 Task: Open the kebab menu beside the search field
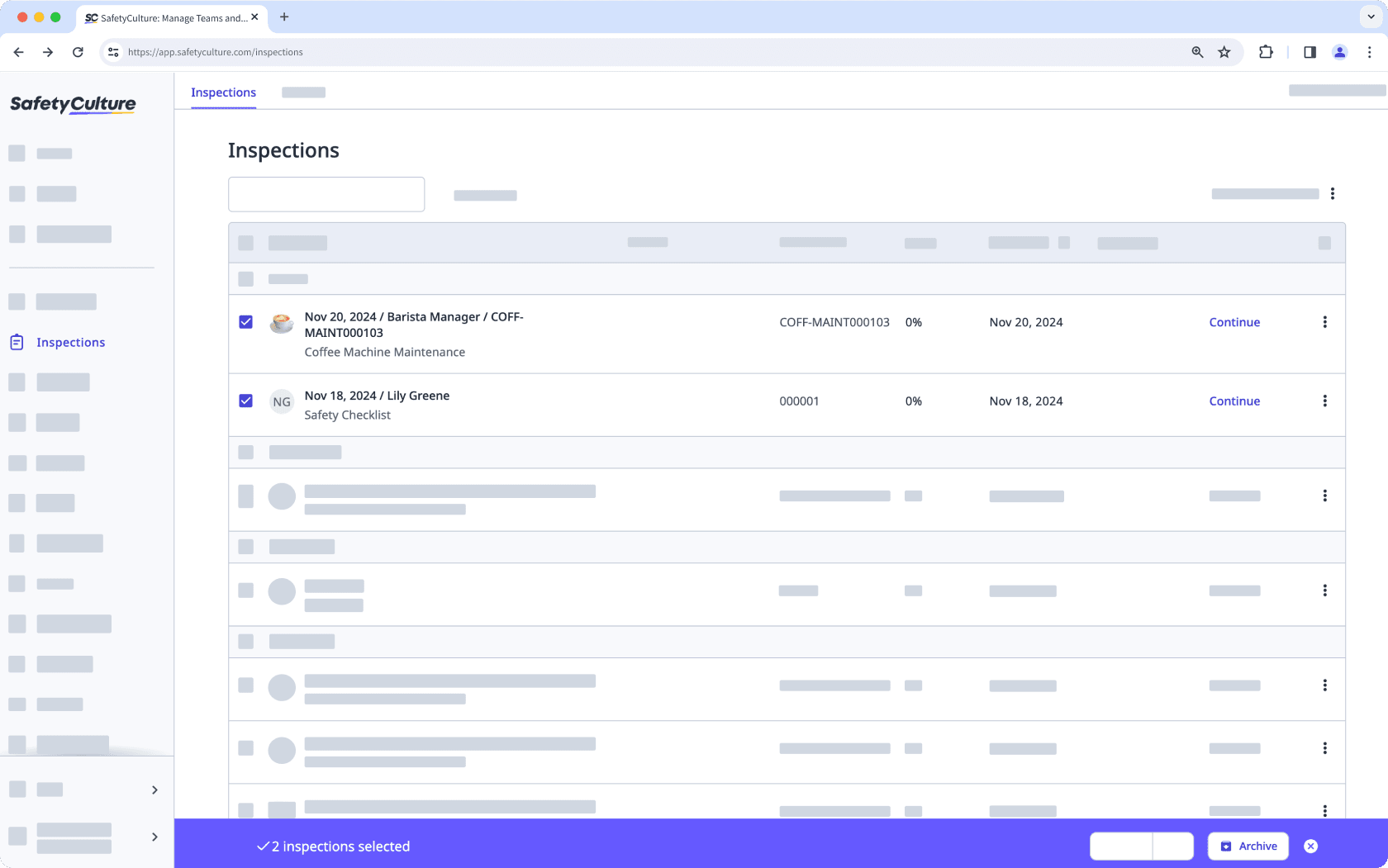pos(1333,194)
